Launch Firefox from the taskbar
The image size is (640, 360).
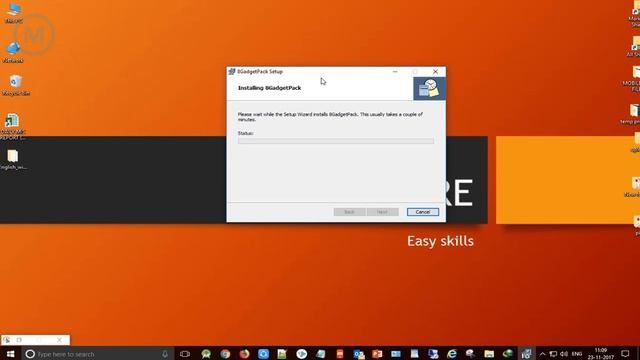tap(244, 354)
